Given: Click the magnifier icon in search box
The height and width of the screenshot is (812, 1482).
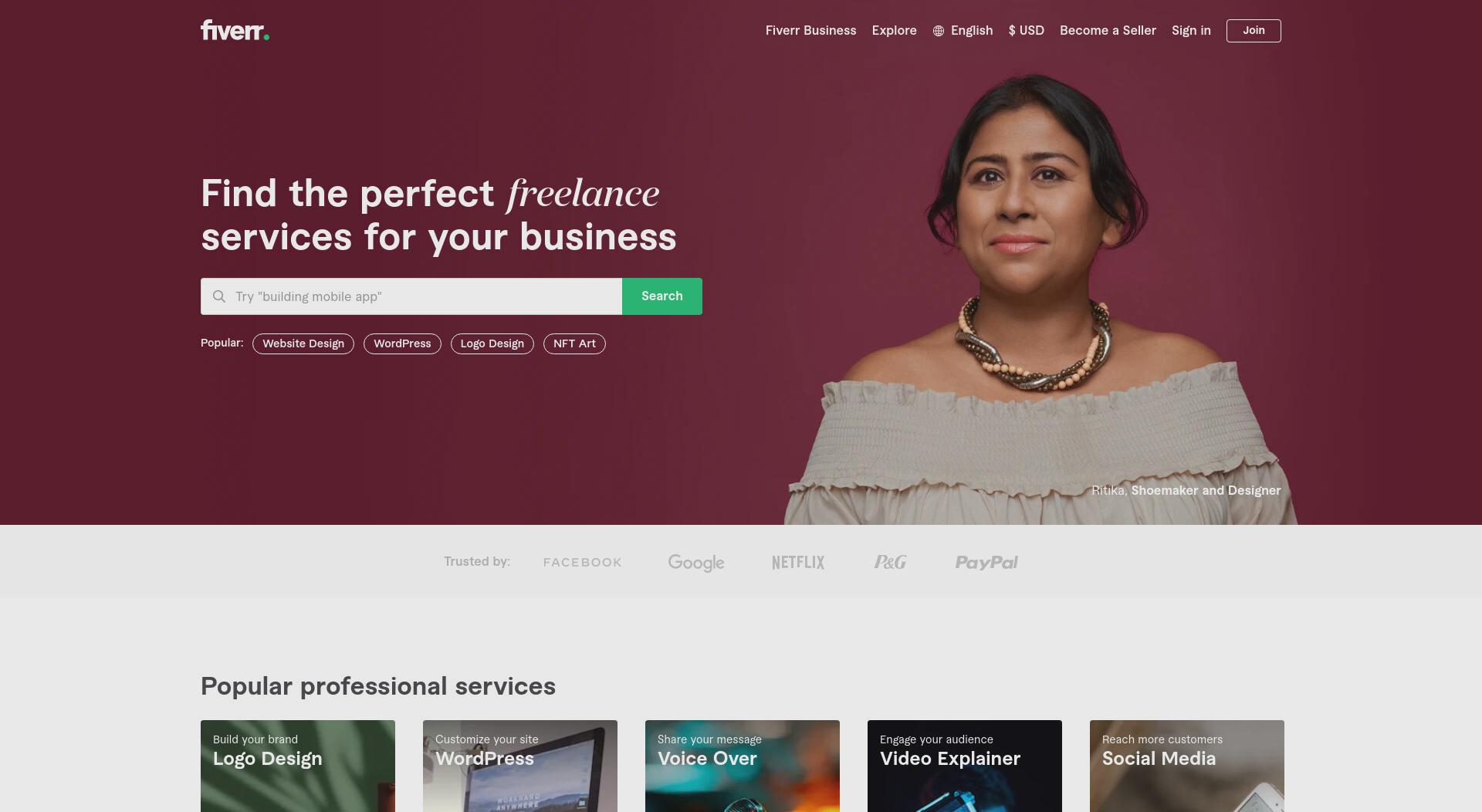Looking at the screenshot, I should coord(219,296).
